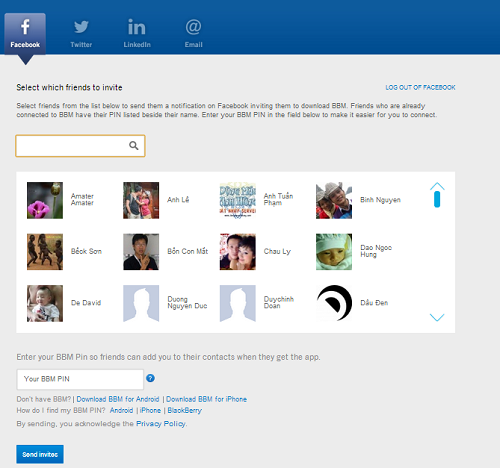Click the name Anh Tuấn Phạm

coord(278,199)
